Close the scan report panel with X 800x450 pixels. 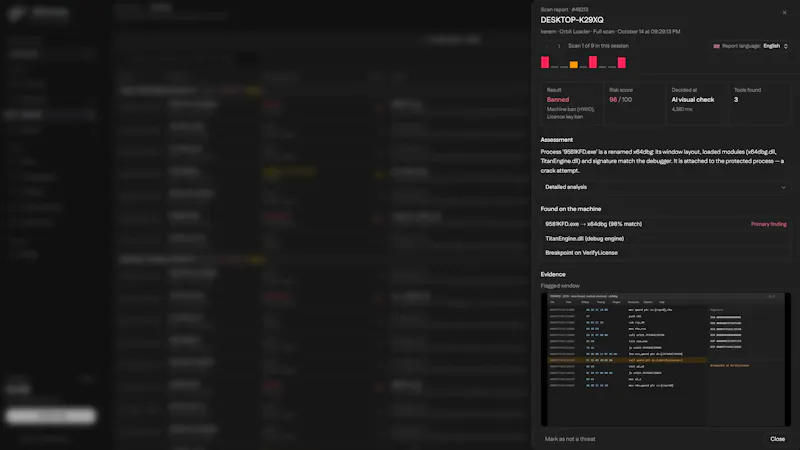pos(784,13)
